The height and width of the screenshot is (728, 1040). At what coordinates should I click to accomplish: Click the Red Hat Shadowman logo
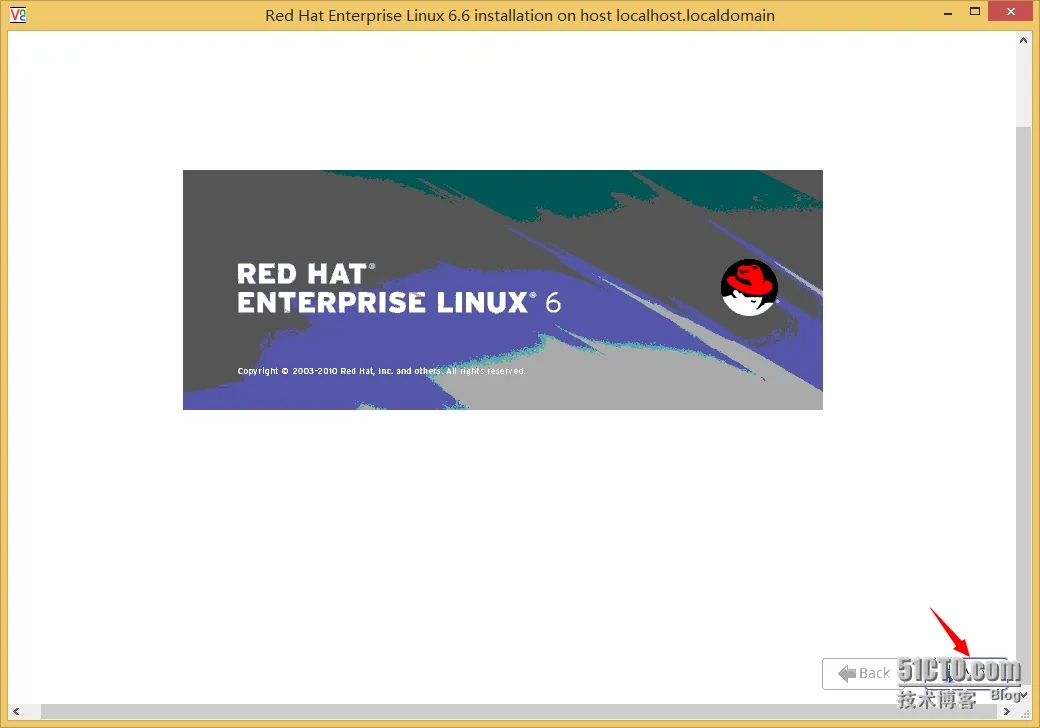(749, 287)
